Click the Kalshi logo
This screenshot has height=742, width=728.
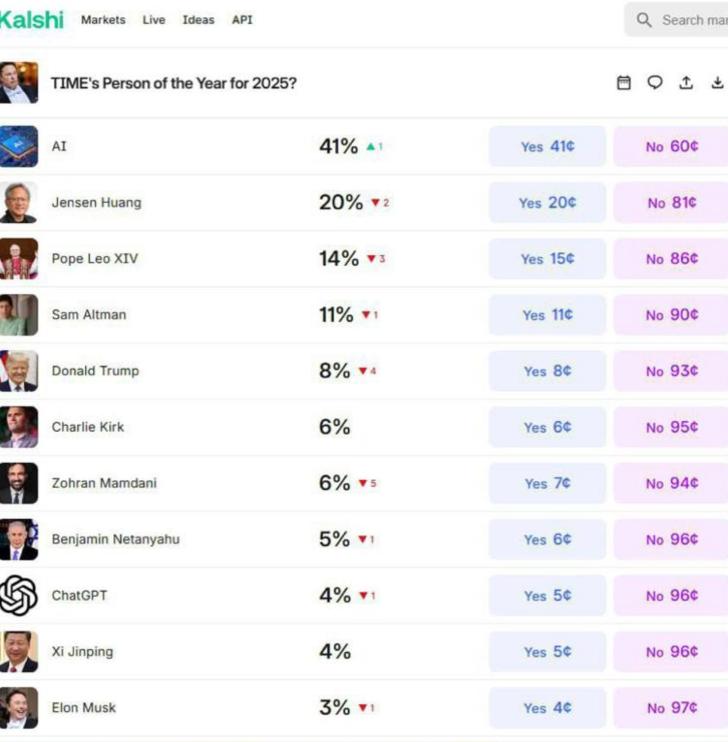[31, 20]
